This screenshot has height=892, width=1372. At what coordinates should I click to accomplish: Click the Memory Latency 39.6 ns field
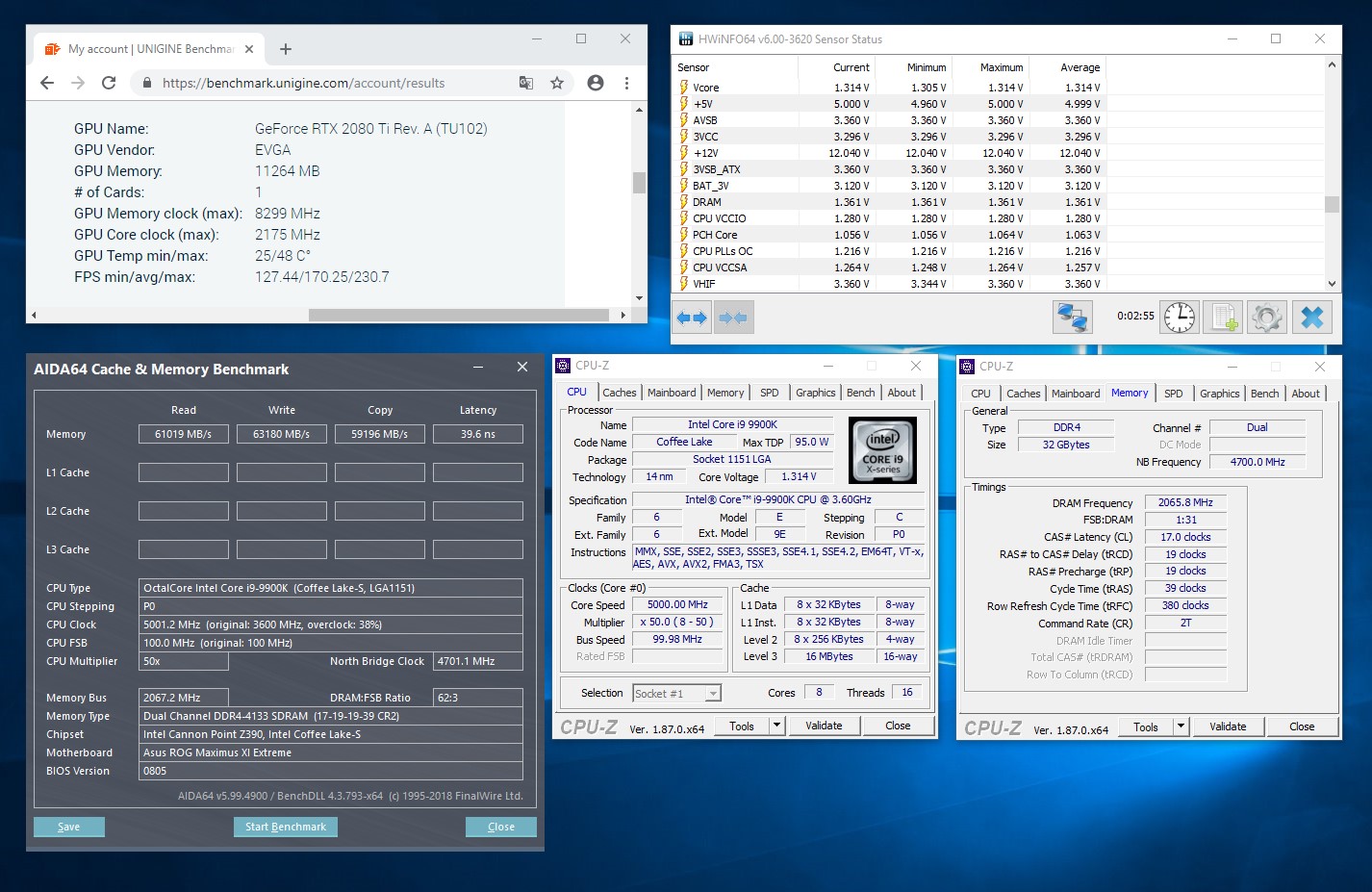click(478, 434)
